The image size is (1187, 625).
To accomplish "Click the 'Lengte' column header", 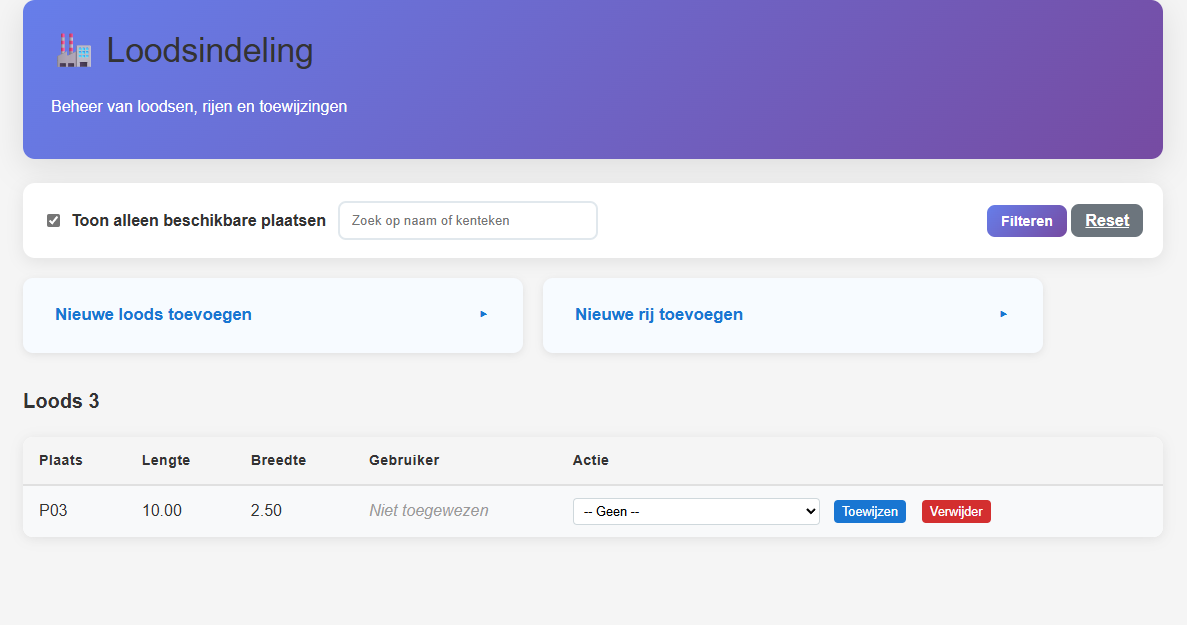I will coord(166,460).
